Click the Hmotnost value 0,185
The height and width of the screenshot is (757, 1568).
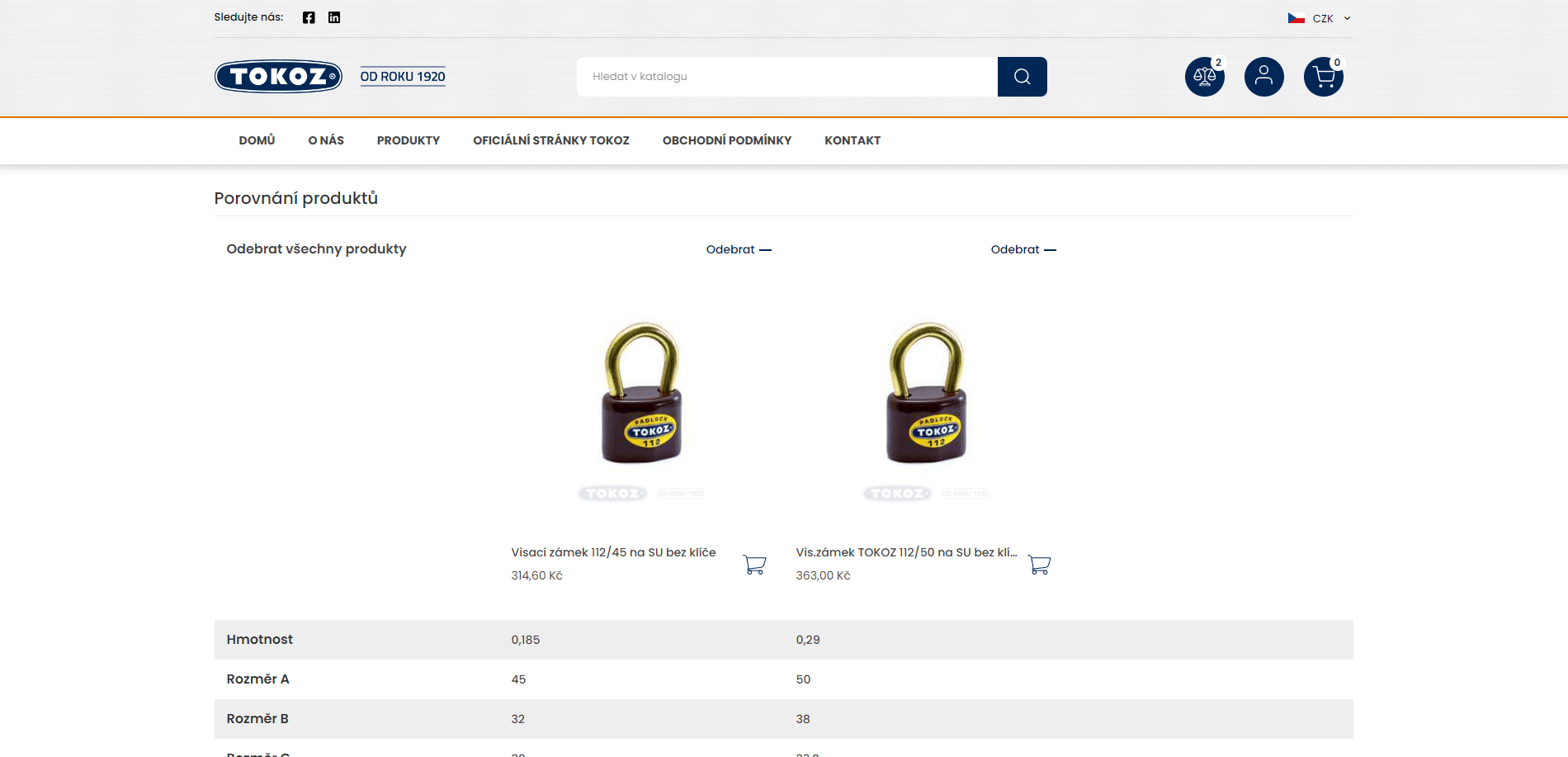pyautogui.click(x=525, y=640)
